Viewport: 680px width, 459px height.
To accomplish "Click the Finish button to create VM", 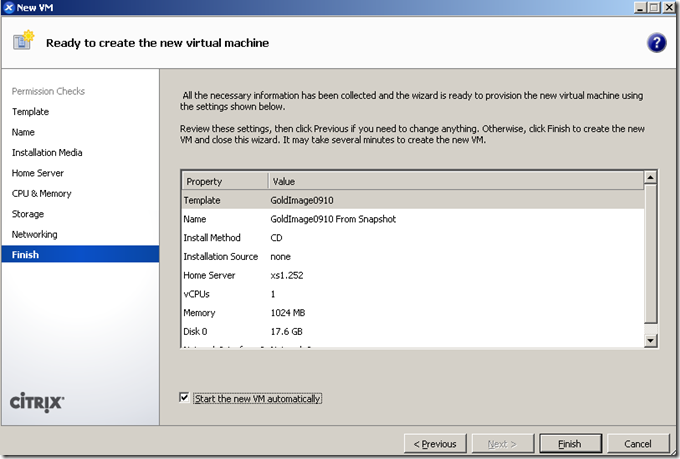I will 570,444.
